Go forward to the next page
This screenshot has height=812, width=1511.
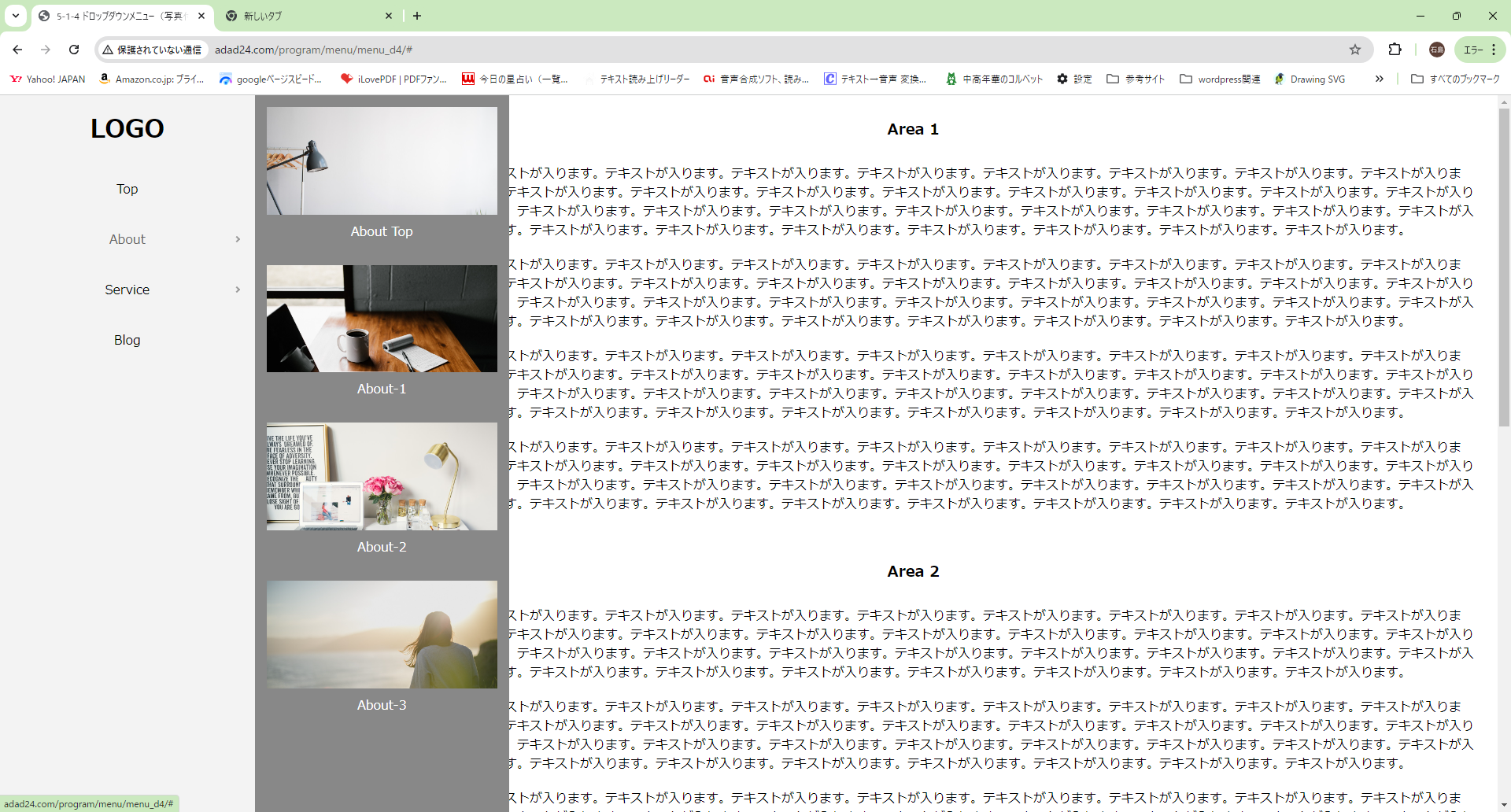(46, 50)
